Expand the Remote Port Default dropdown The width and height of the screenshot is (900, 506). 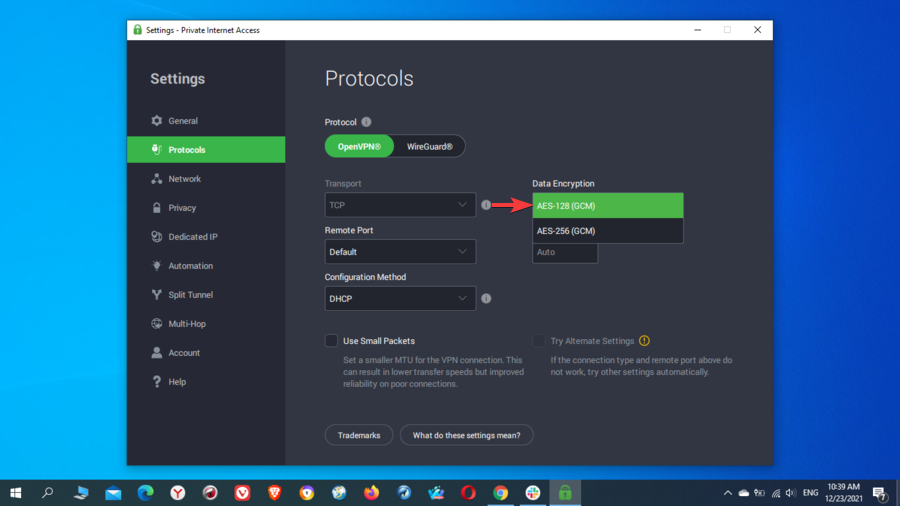point(400,252)
